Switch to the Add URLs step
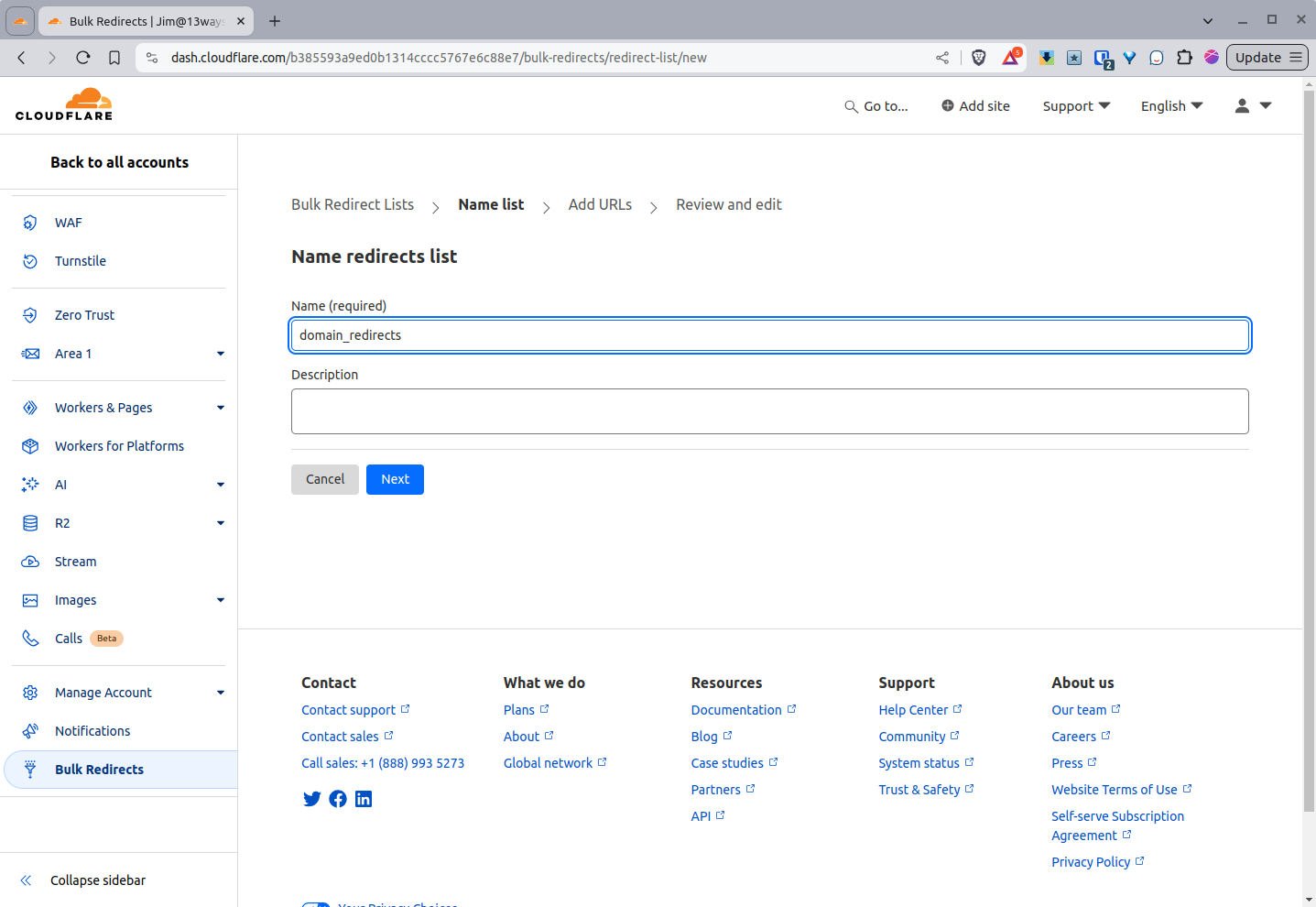1316x907 pixels. [600, 204]
